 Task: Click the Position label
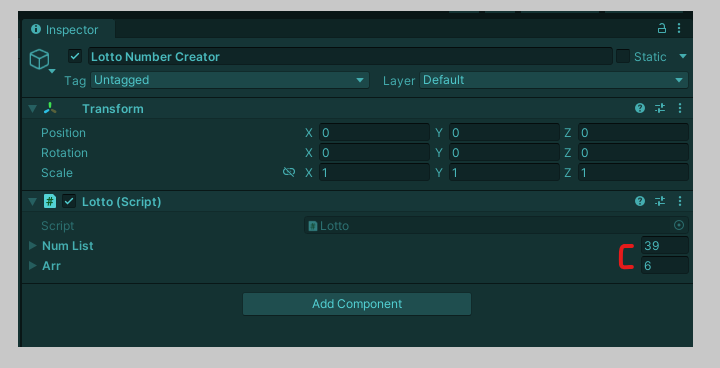(63, 133)
